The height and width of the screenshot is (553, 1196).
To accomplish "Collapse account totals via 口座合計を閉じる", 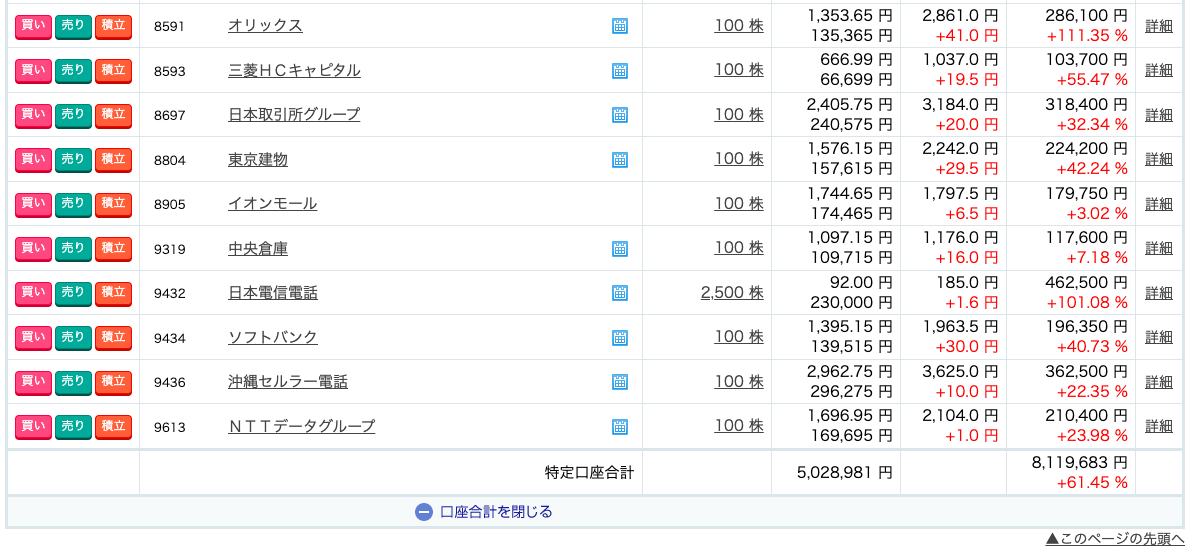I will [x=484, y=512].
